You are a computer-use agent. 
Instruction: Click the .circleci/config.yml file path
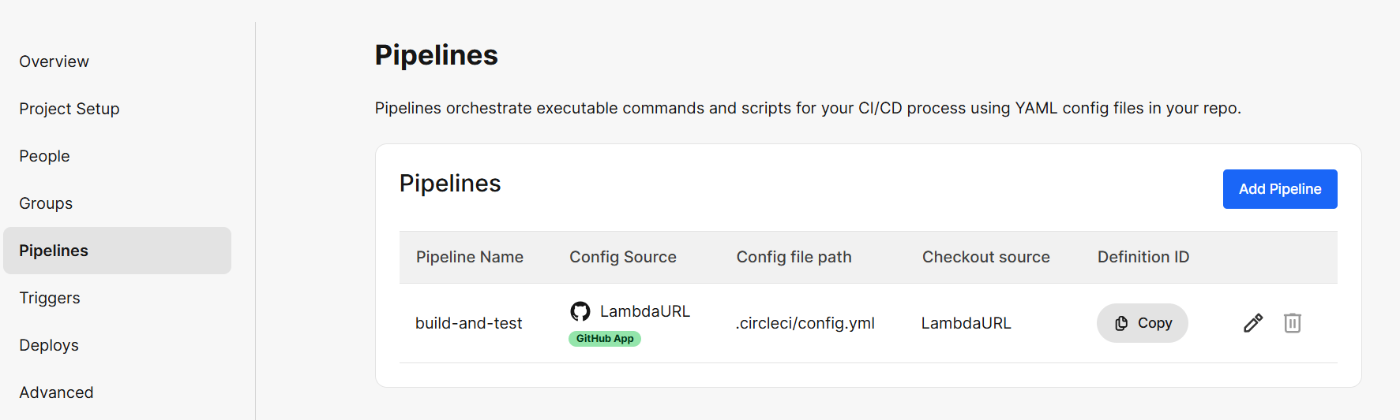tap(806, 323)
